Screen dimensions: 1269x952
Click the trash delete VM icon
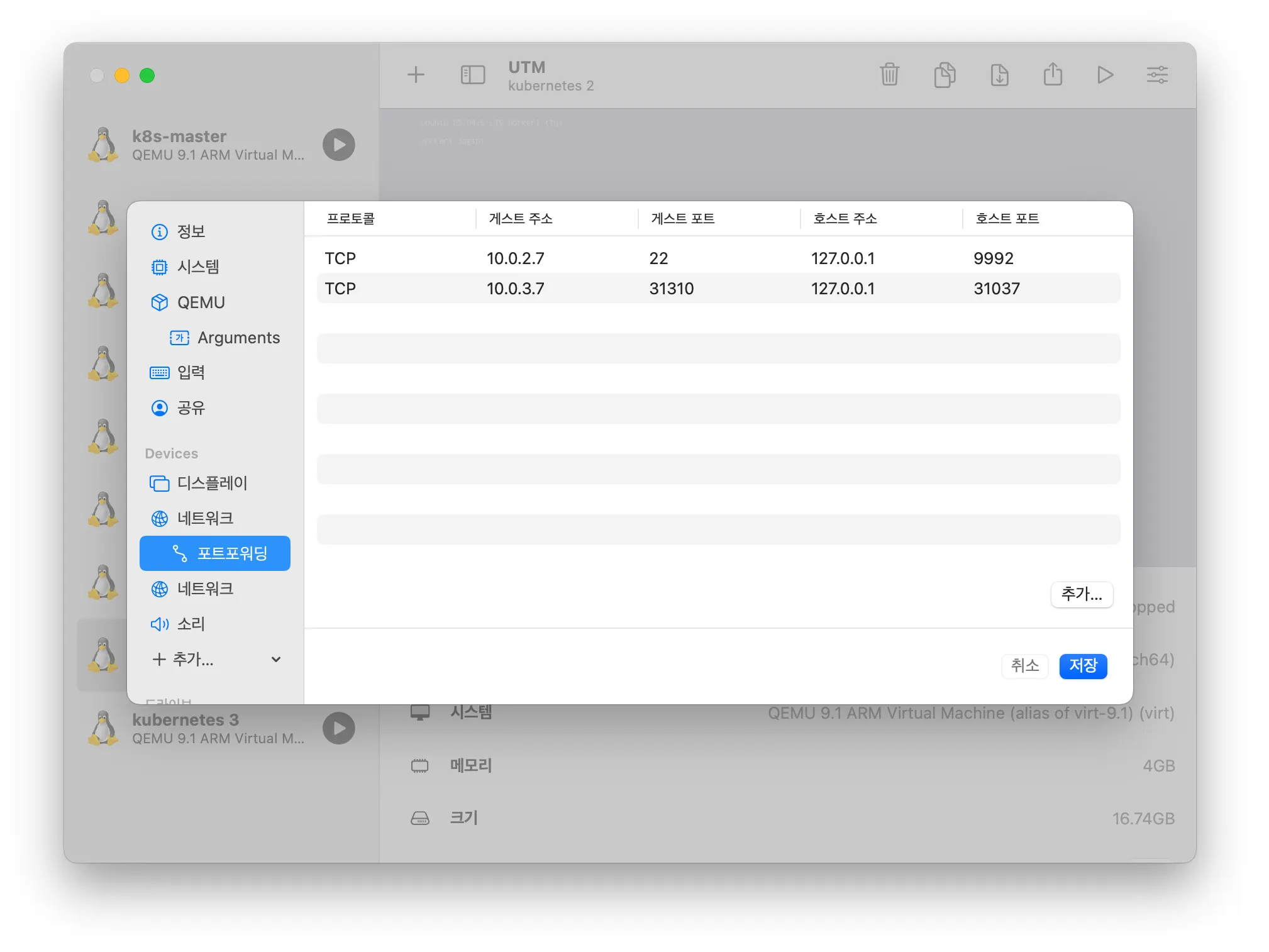tap(889, 75)
